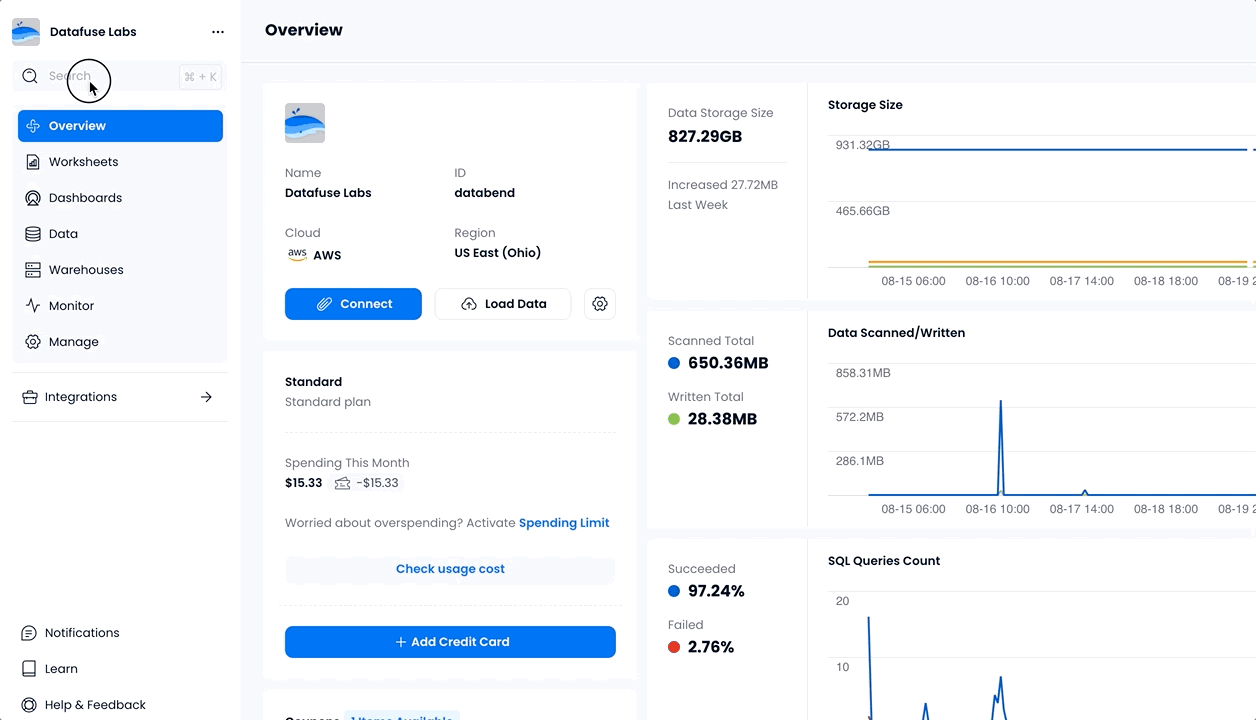Screen dimensions: 1256x720
Task: Open Integrations from the sidebar
Action: pos(120,397)
